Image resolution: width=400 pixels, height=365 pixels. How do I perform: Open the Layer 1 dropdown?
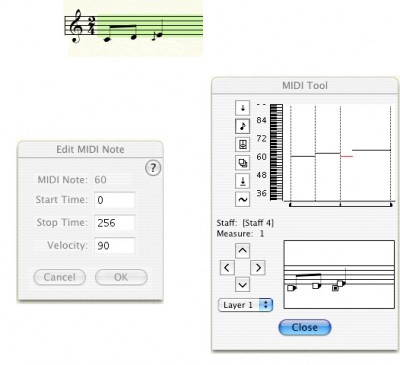tap(245, 305)
